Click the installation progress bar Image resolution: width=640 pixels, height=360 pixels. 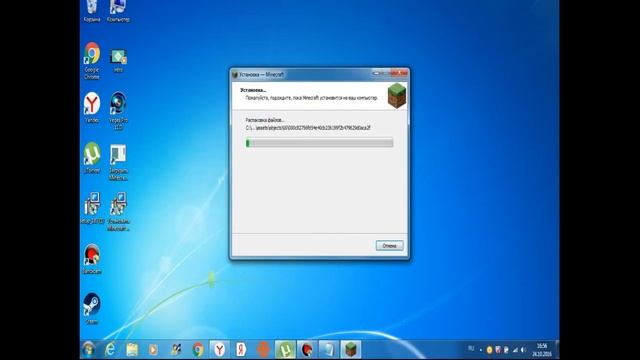tap(319, 143)
